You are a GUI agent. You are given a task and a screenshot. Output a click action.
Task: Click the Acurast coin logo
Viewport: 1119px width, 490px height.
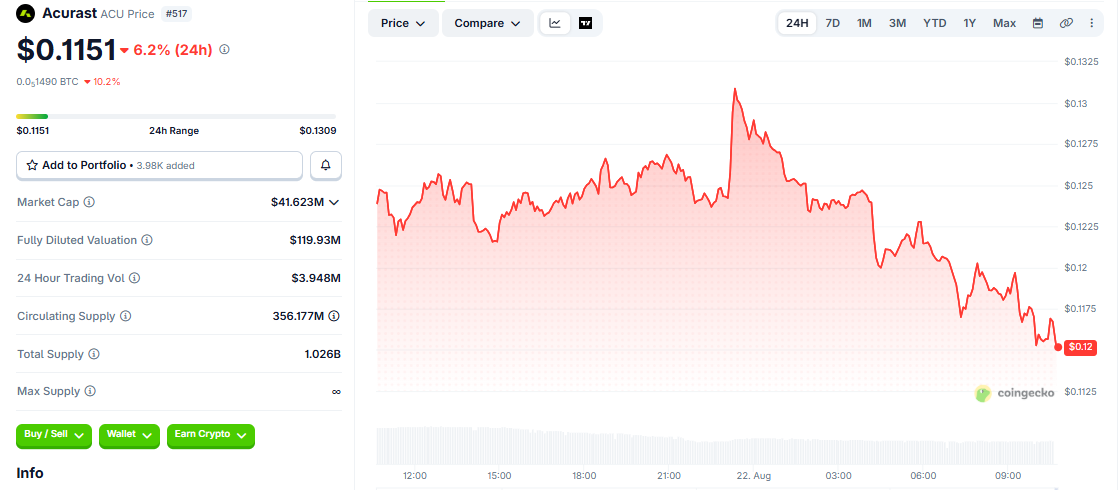coord(26,13)
